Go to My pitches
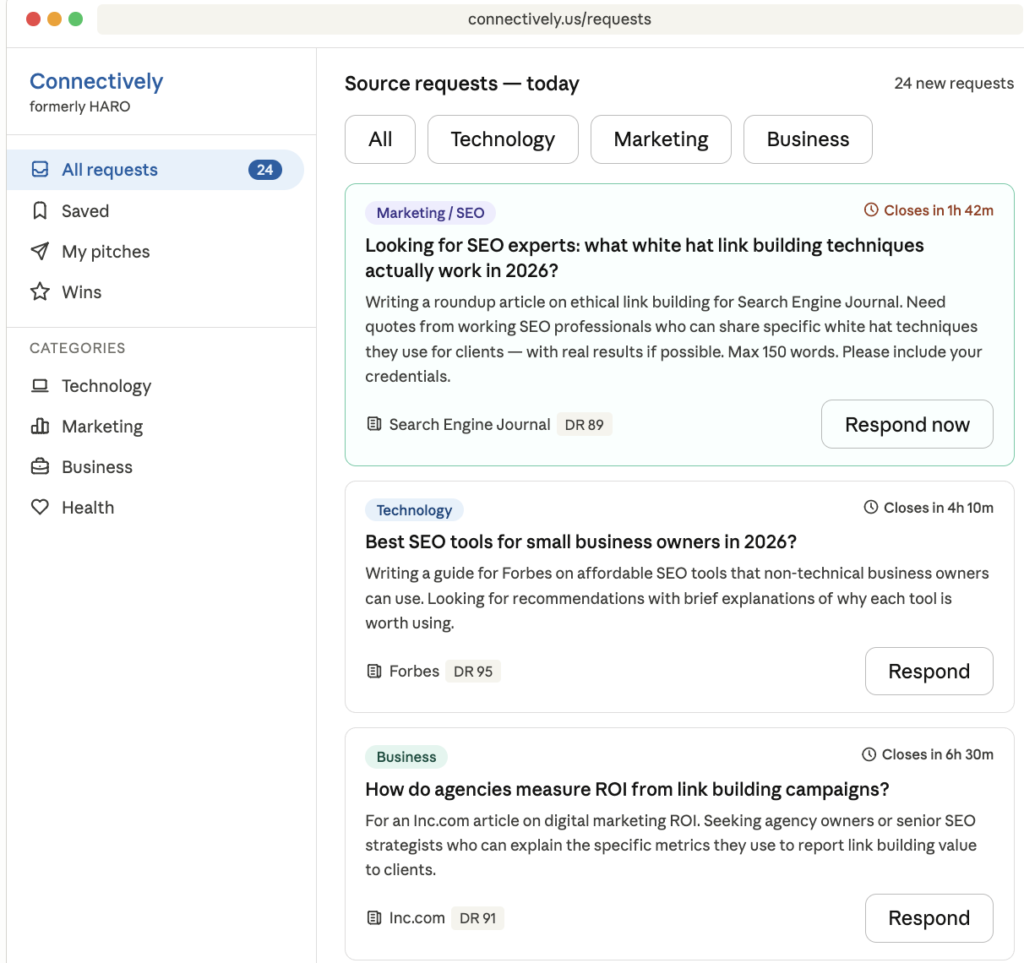Screen dimensions: 1024x963 tap(155, 251)
